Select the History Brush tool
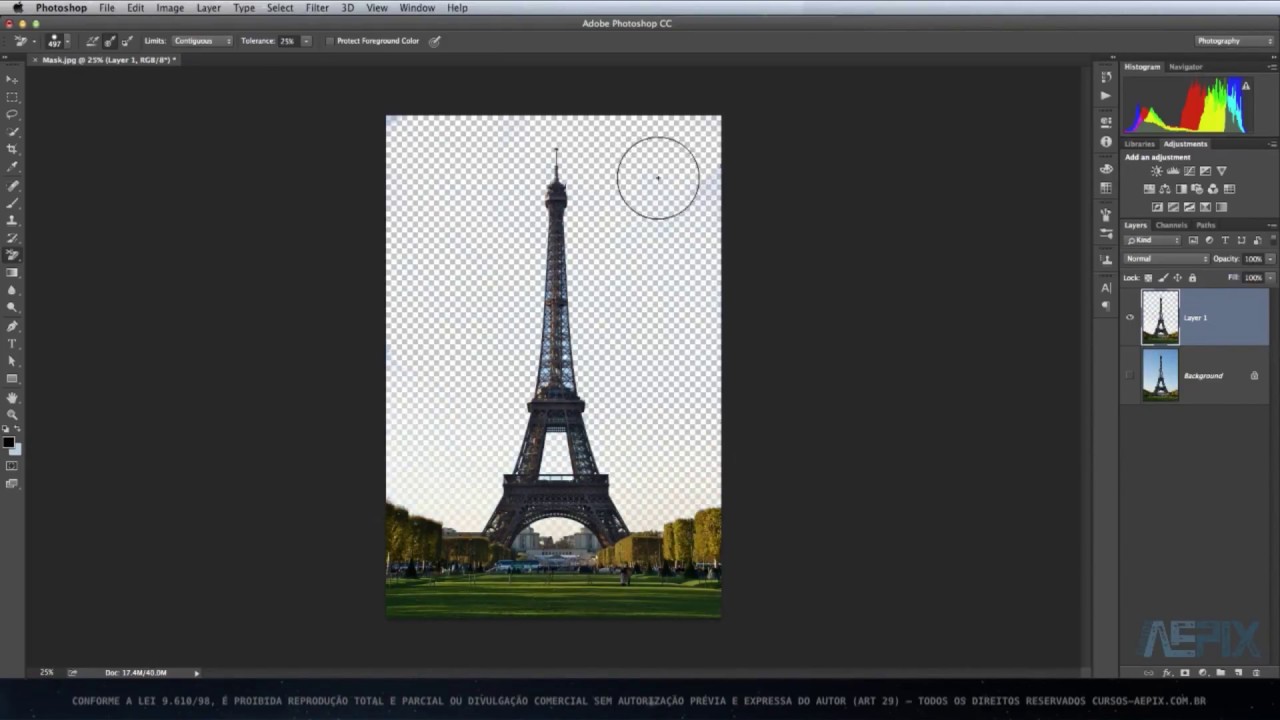This screenshot has width=1280, height=720. pos(12,238)
